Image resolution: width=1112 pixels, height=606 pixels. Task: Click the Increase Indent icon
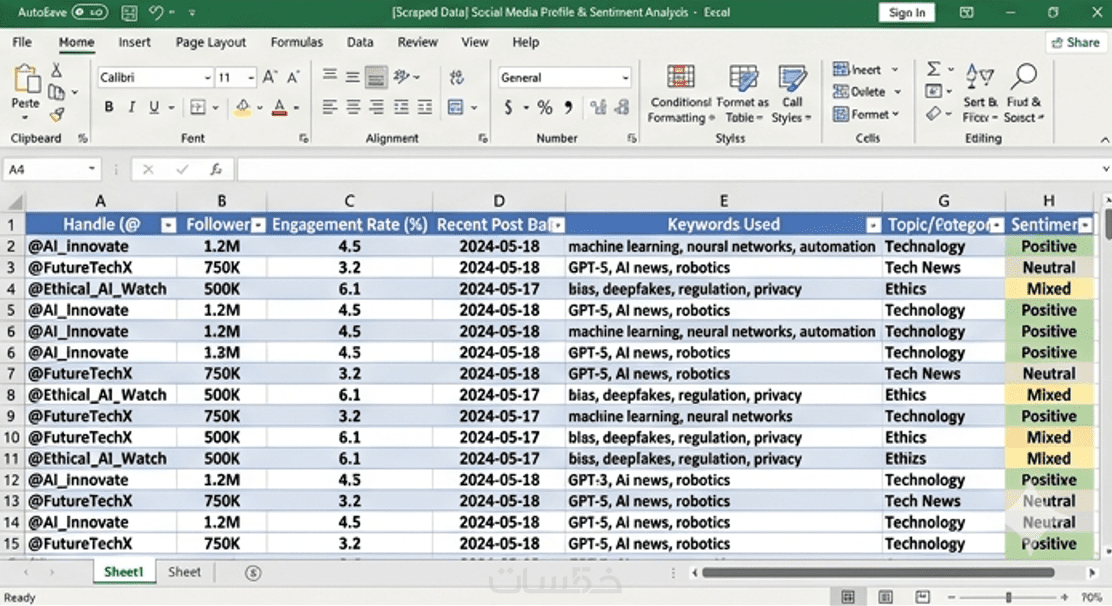[425, 107]
